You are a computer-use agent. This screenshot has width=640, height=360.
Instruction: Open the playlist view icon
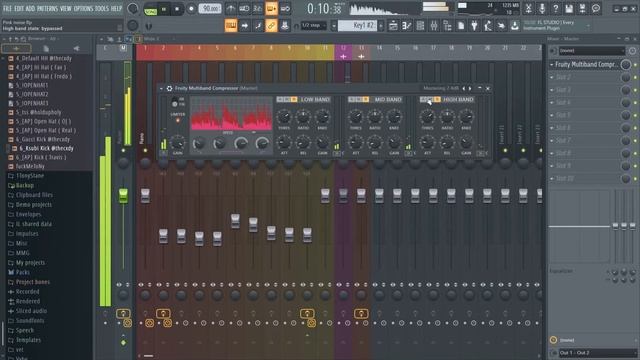click(393, 26)
